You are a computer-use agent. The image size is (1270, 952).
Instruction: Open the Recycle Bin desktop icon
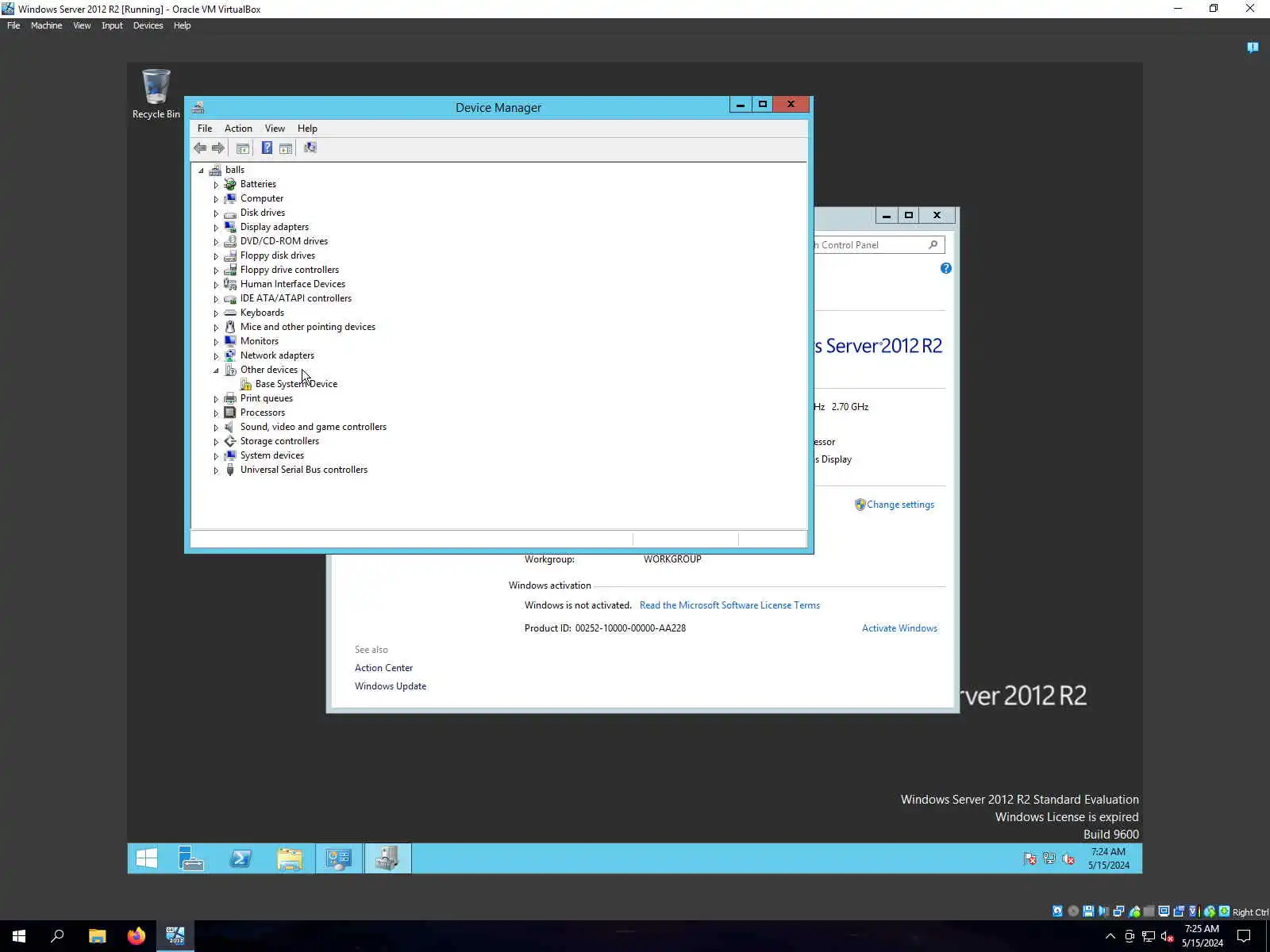point(156,94)
